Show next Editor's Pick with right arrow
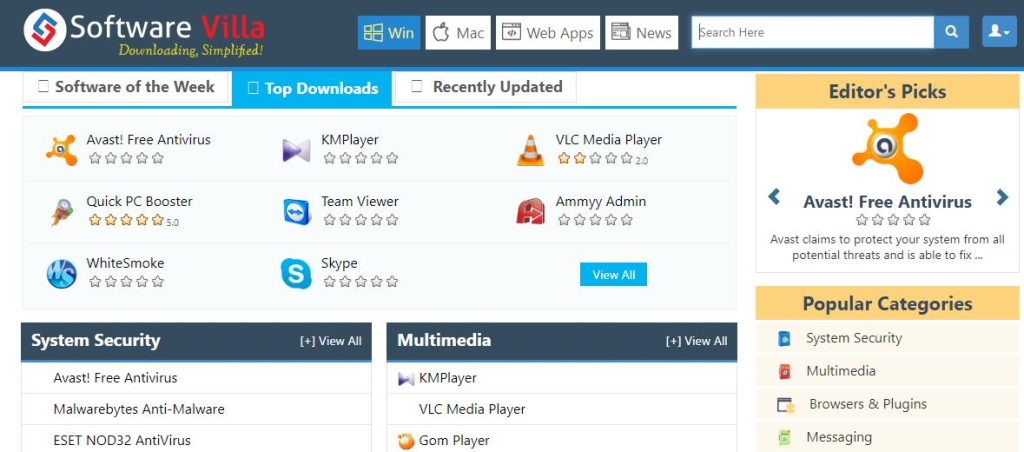The height and width of the screenshot is (452, 1024). [1002, 197]
